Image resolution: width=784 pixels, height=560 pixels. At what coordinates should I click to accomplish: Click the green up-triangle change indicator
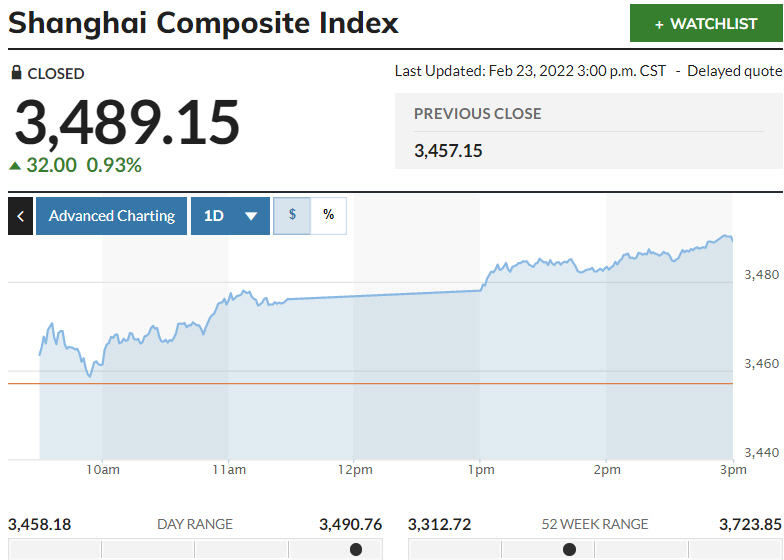click(x=15, y=165)
